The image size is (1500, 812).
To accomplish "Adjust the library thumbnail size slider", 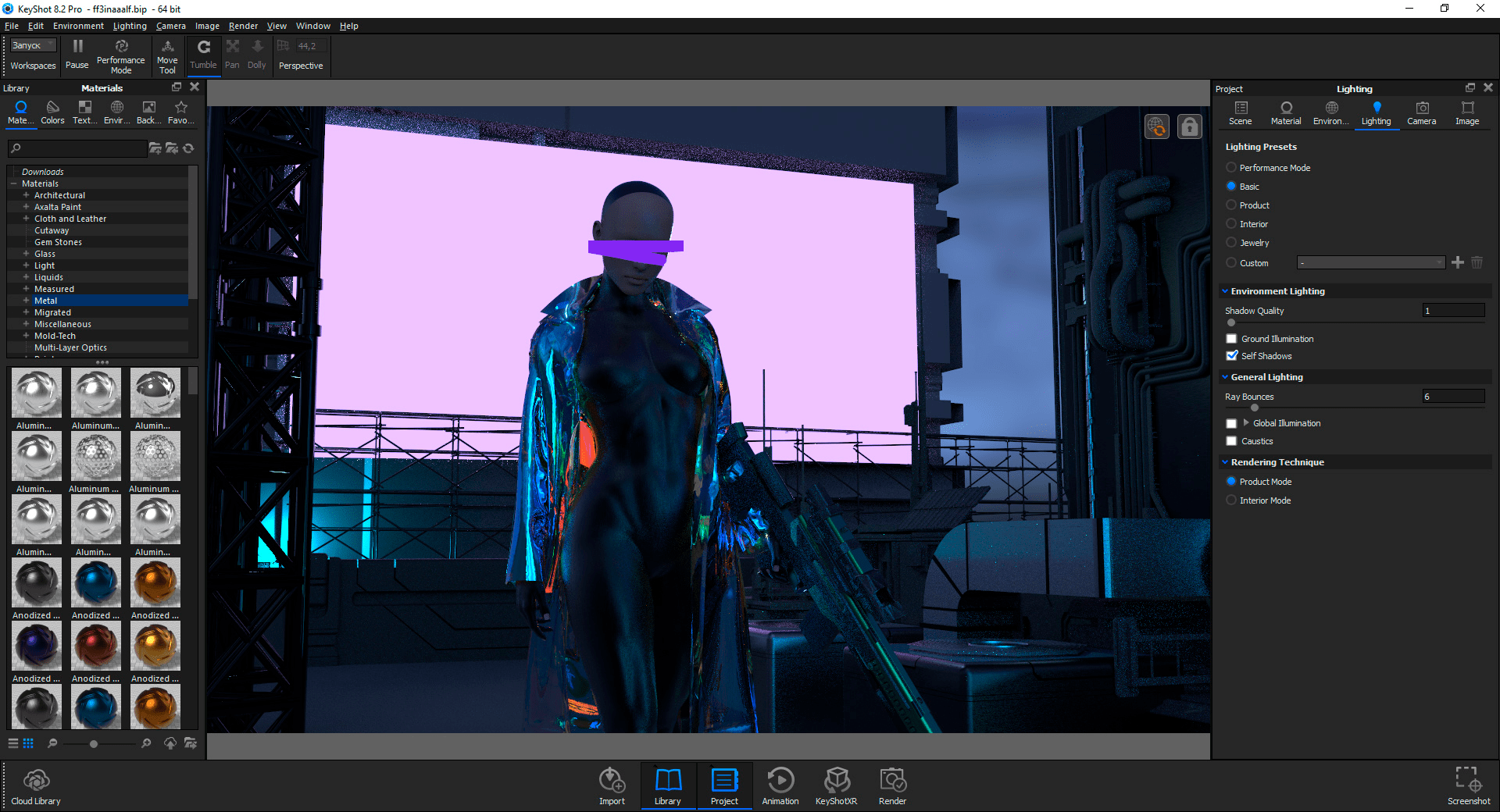I will pos(94,744).
